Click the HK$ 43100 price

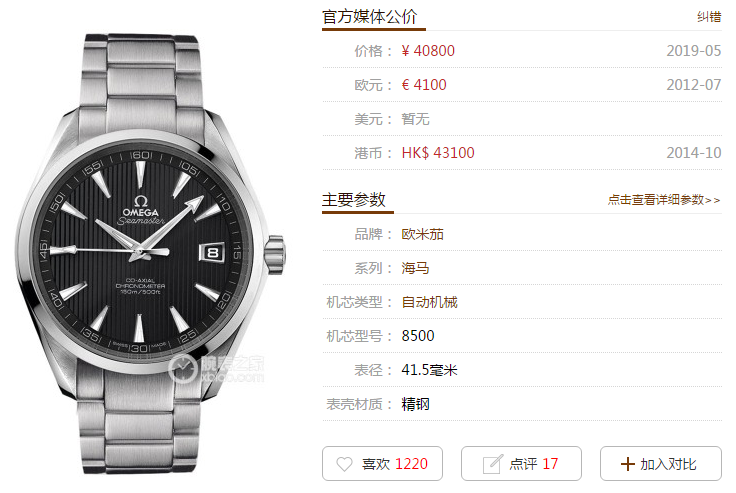[x=438, y=153]
